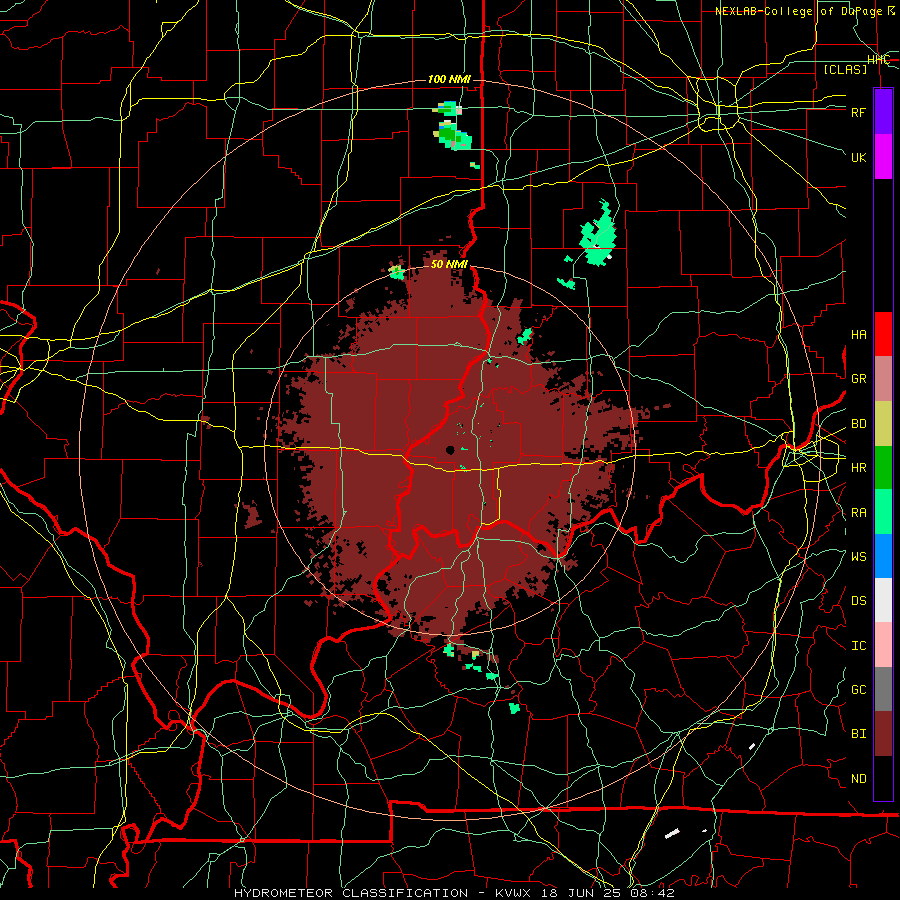This screenshot has height=900, width=900.
Task: Click the DS legend label text
Action: [858, 601]
